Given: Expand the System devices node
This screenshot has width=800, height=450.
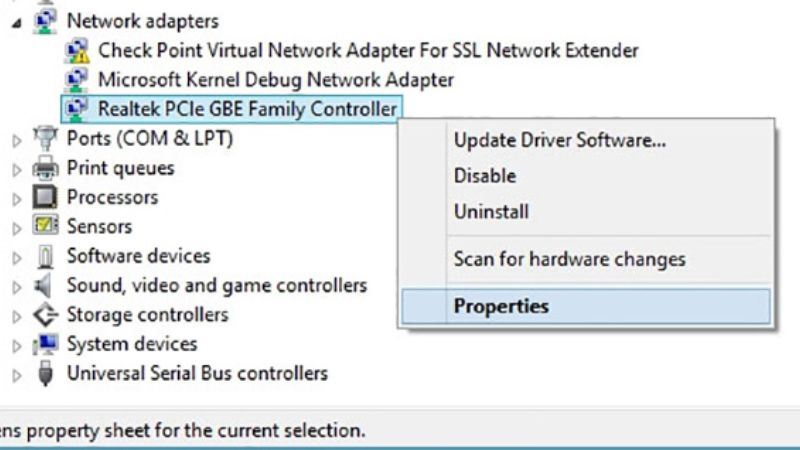Looking at the screenshot, I should [x=17, y=346].
